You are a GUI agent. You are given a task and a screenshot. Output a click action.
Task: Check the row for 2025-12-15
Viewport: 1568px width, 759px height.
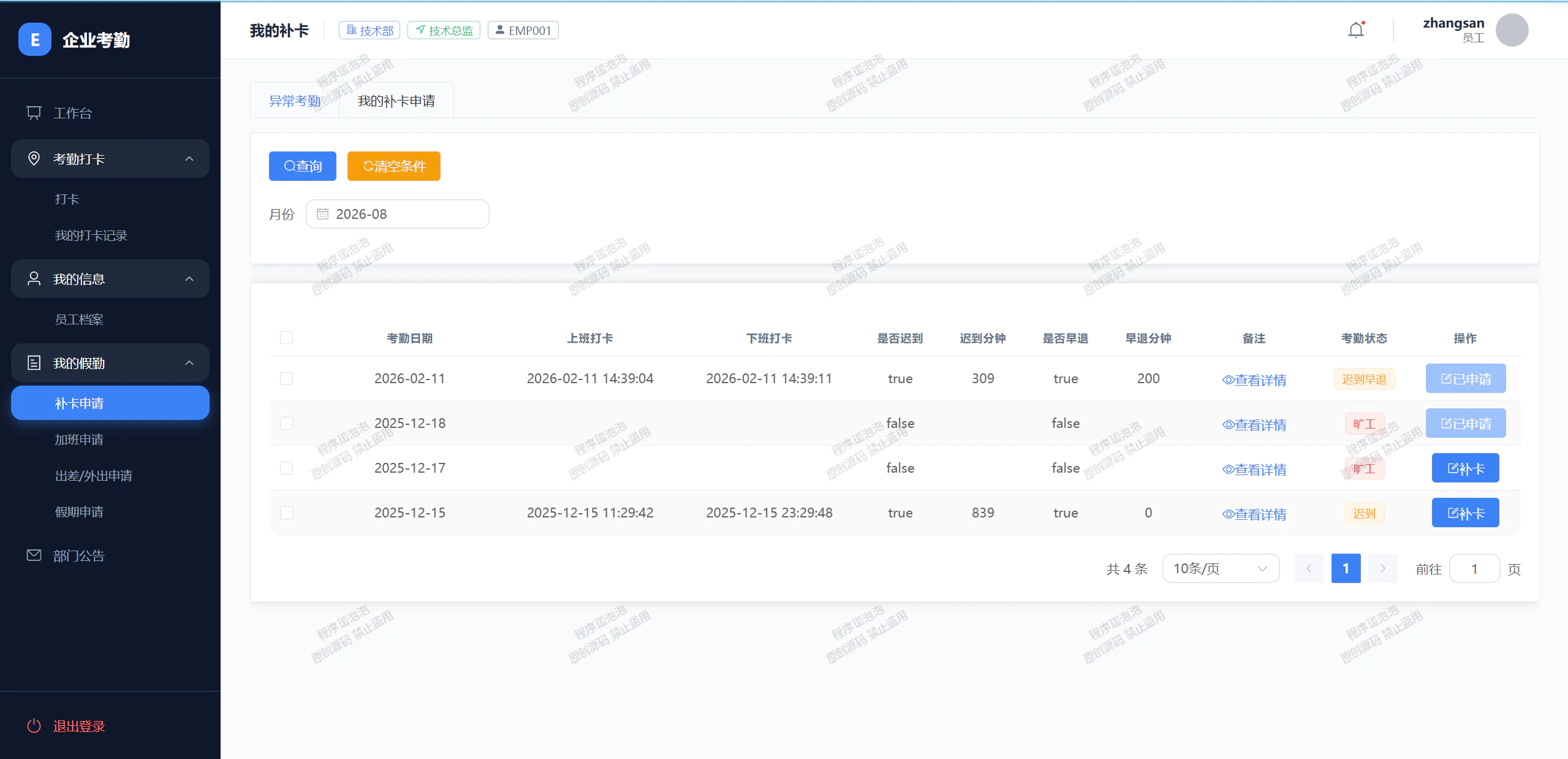[x=286, y=513]
